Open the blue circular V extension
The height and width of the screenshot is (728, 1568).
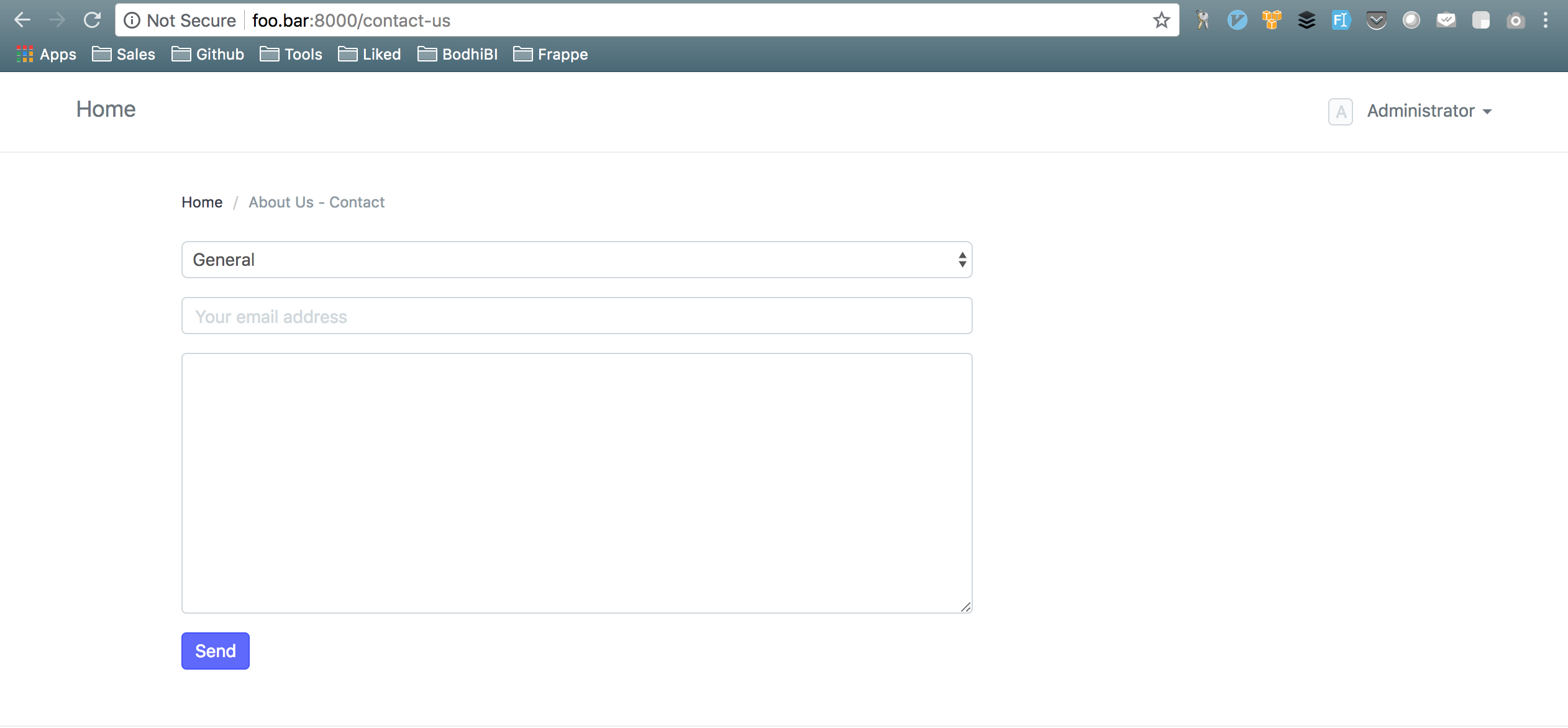click(x=1237, y=20)
